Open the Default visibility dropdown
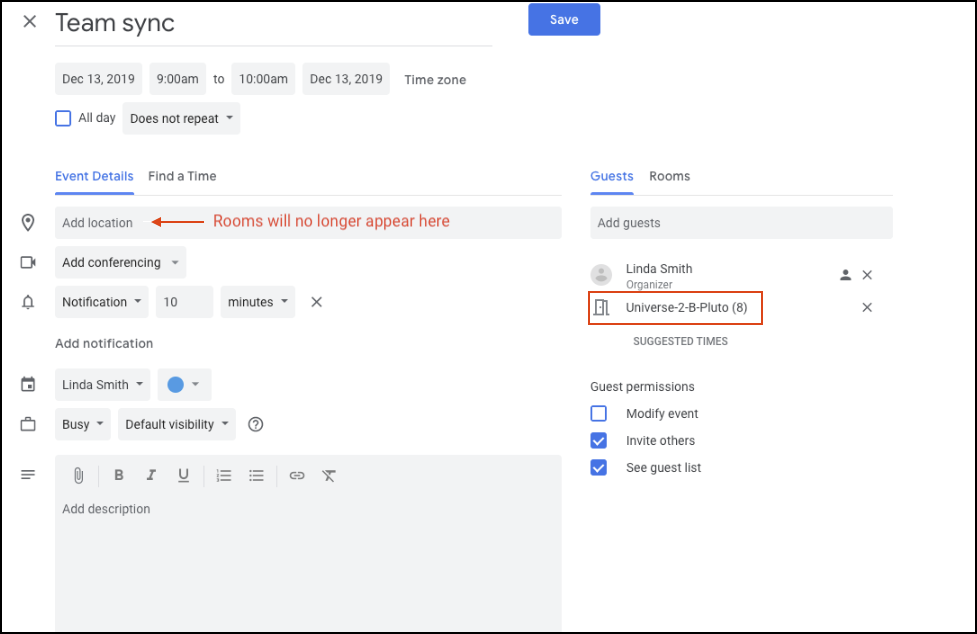Viewport: 977px width, 634px height. [x=177, y=424]
